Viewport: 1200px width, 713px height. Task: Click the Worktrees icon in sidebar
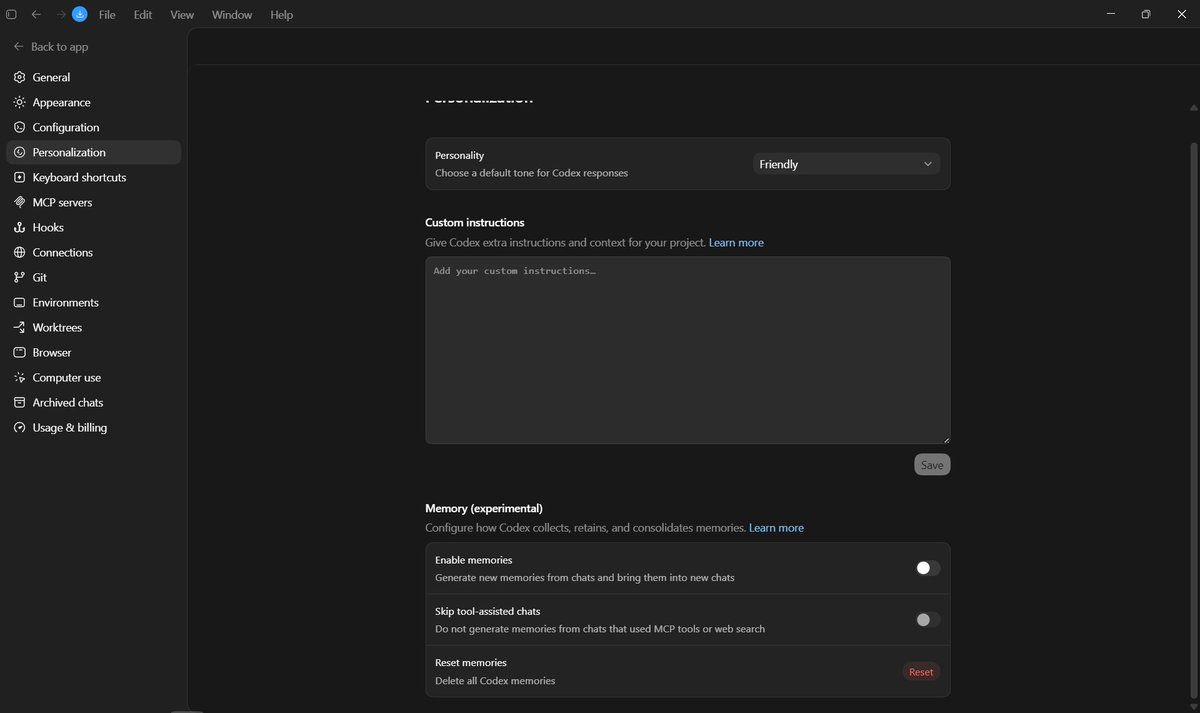pos(19,327)
